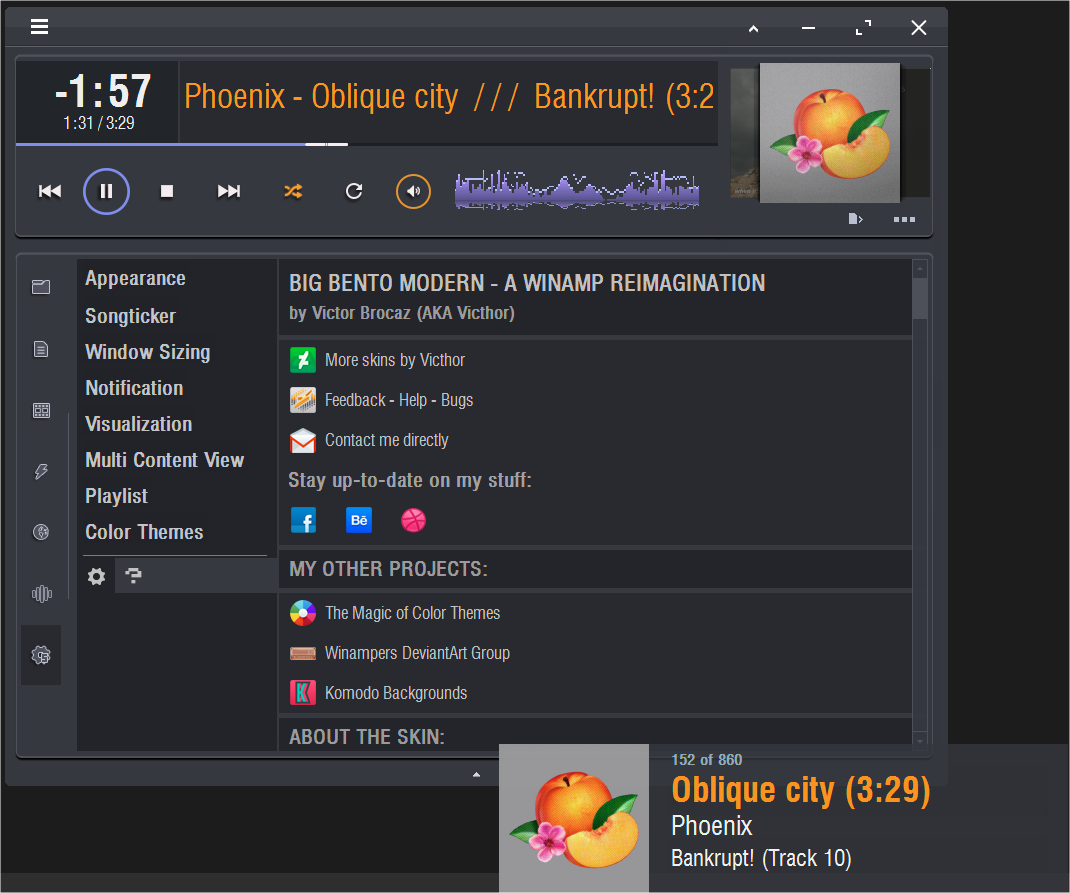Stop playback
The image size is (1070, 893).
tap(167, 191)
